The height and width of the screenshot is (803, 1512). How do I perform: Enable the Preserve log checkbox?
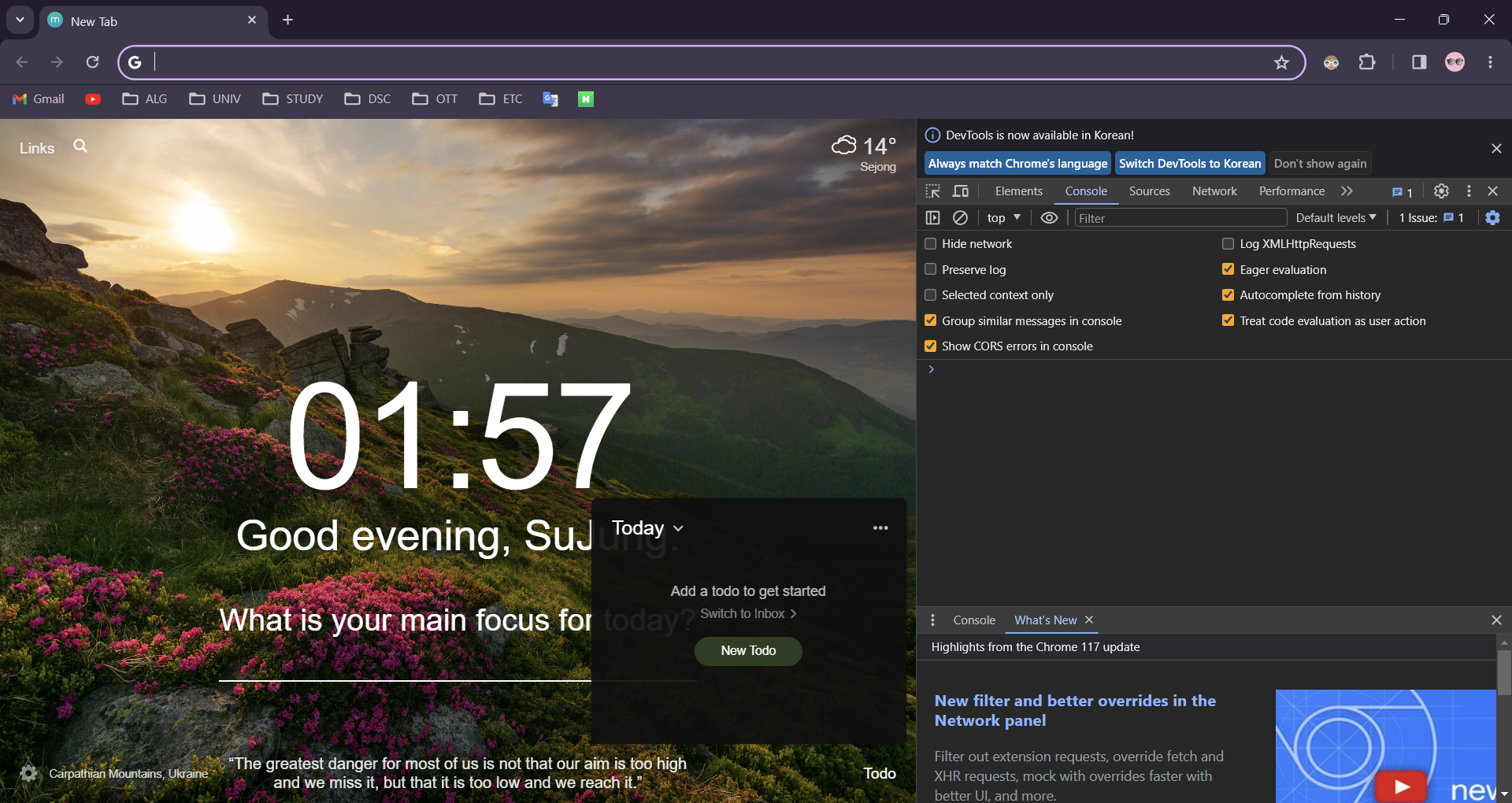pyautogui.click(x=930, y=269)
